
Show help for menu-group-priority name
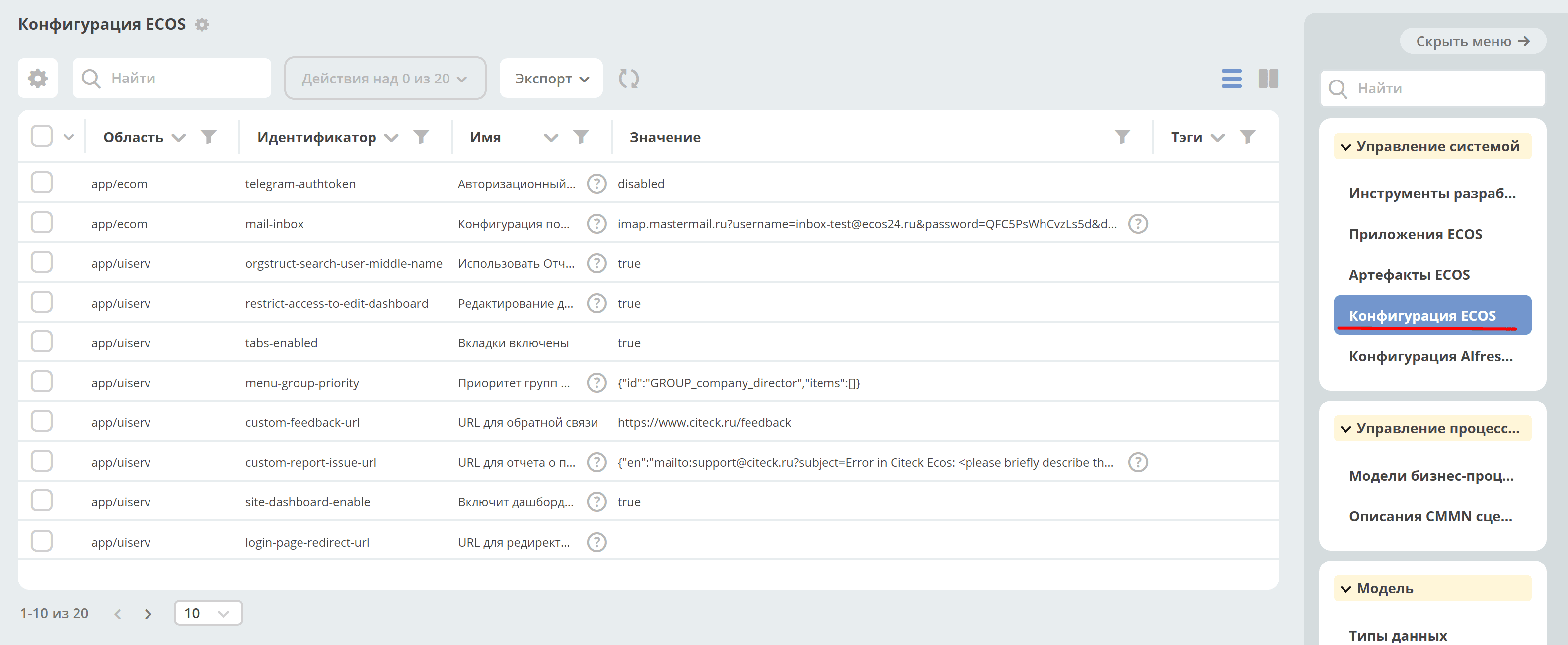[597, 383]
